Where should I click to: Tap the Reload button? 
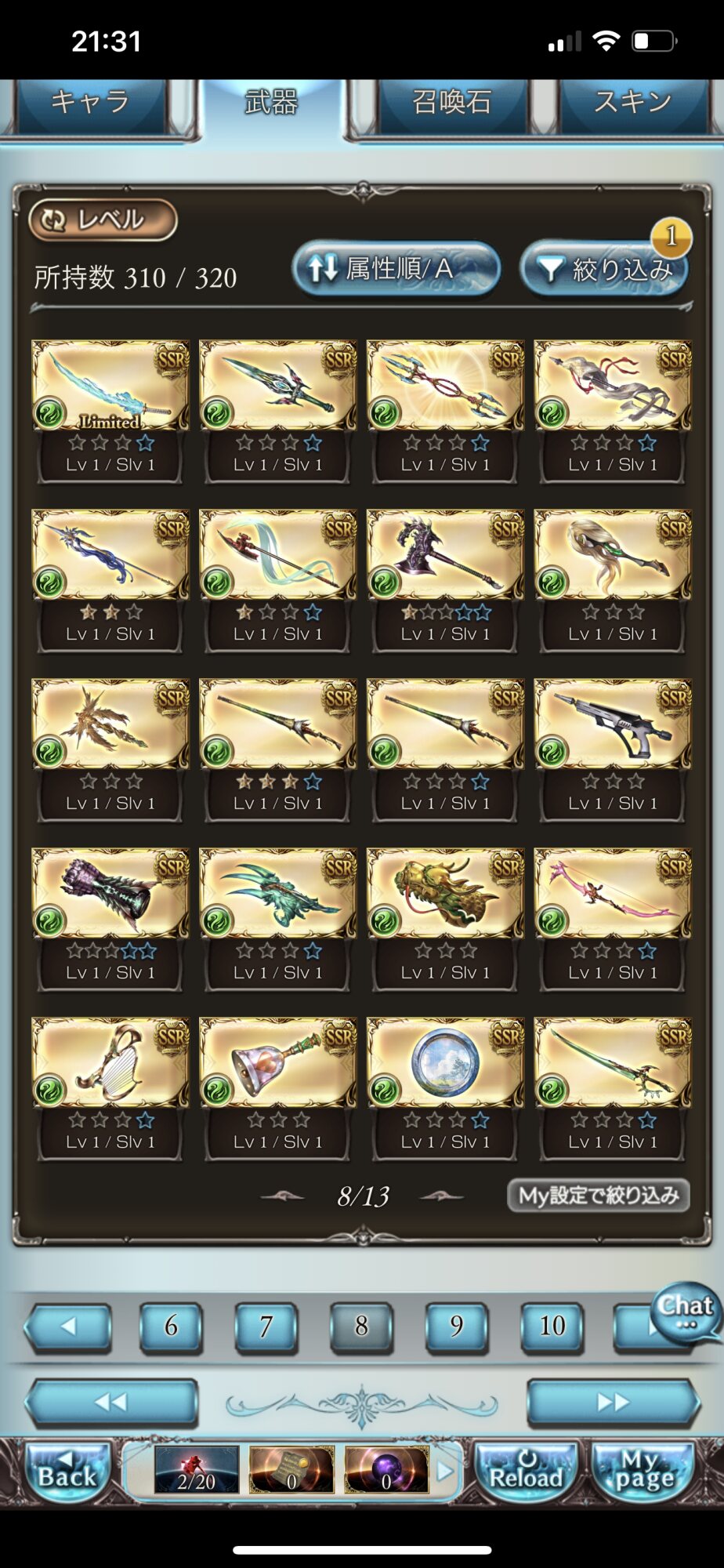click(526, 1471)
